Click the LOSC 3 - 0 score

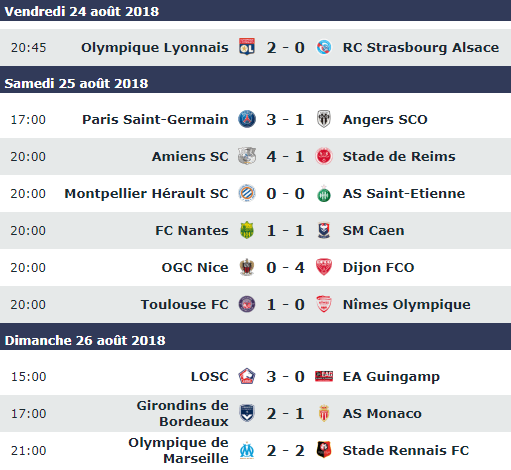pyautogui.click(x=285, y=377)
